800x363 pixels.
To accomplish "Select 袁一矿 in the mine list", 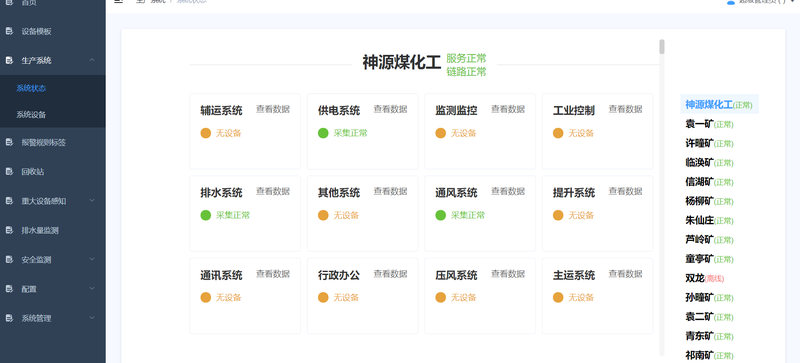I will click(710, 124).
